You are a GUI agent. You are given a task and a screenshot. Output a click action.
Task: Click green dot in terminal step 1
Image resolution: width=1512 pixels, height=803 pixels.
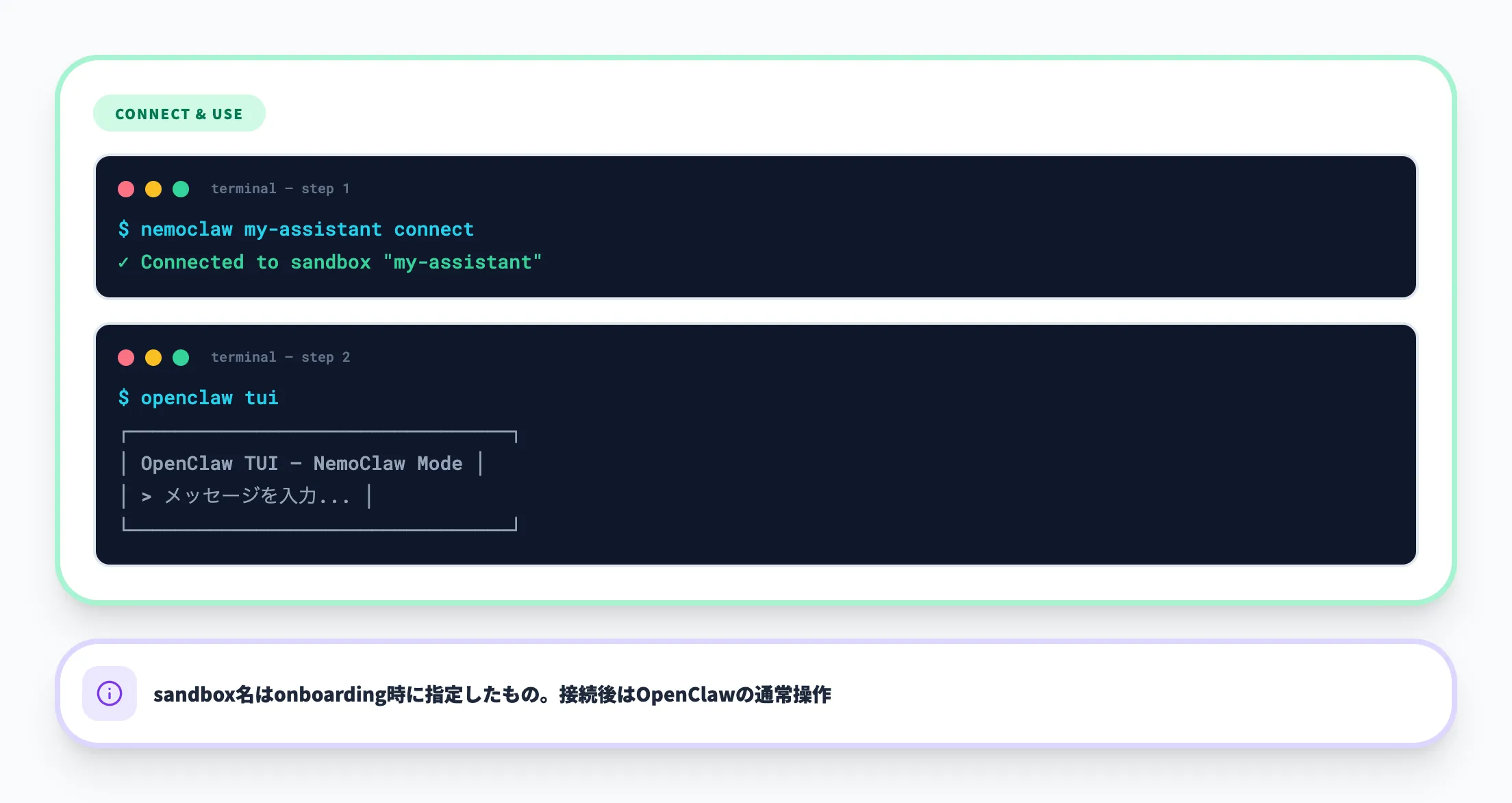click(x=181, y=189)
